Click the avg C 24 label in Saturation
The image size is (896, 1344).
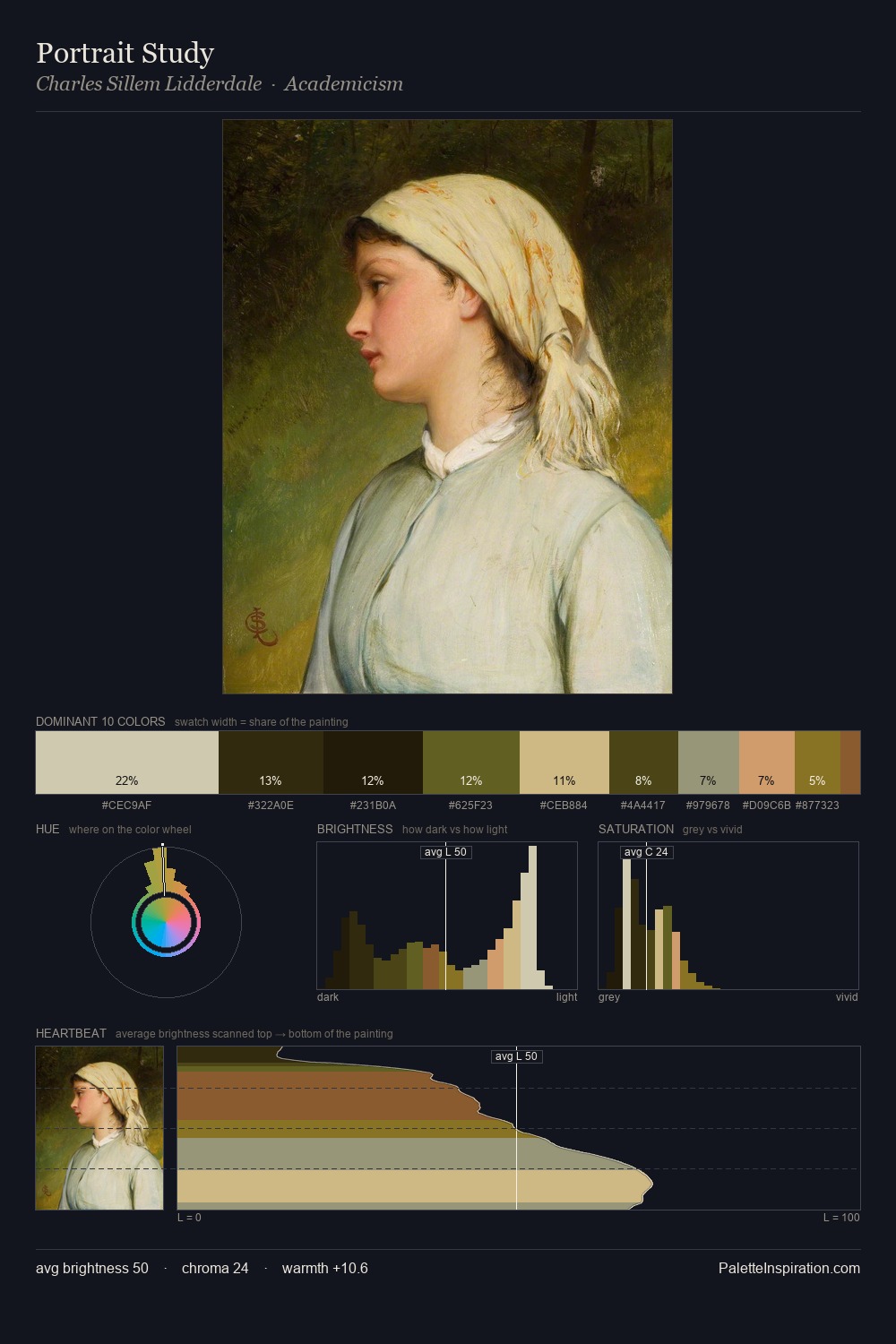pos(646,852)
